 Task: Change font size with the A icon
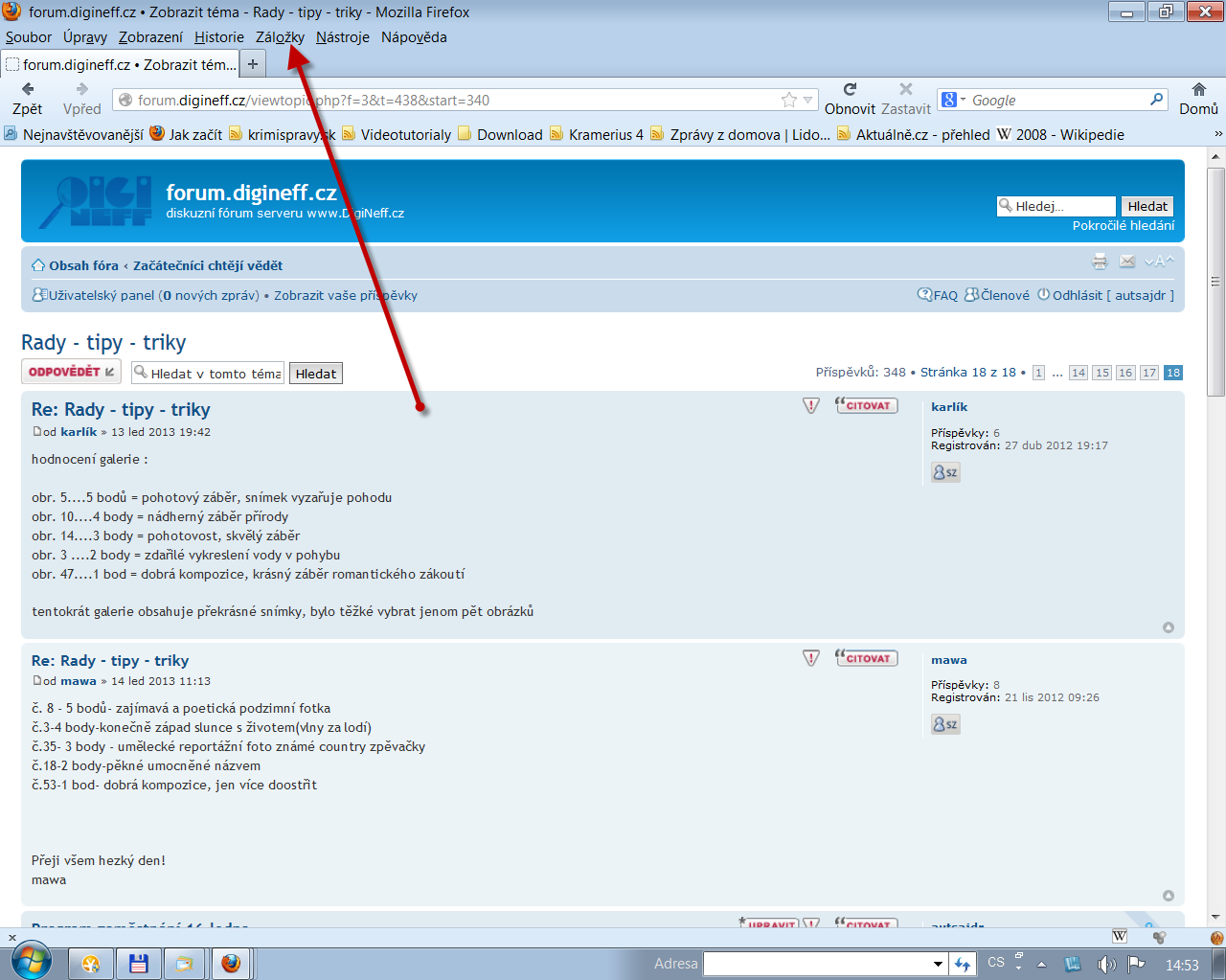[1159, 262]
